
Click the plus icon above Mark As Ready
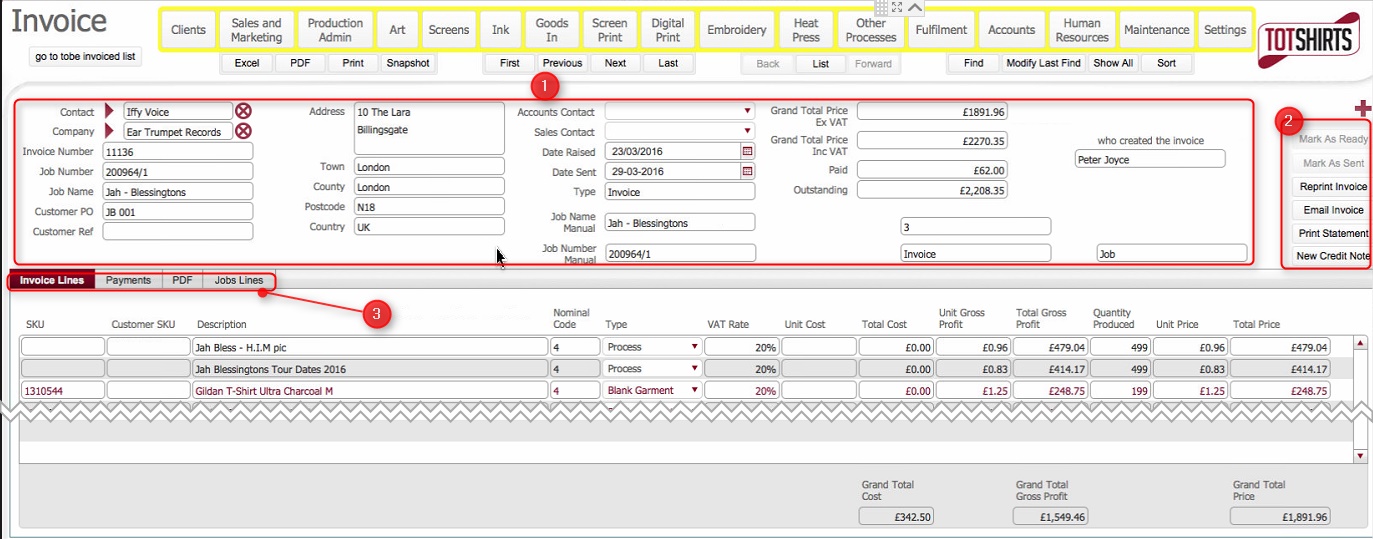[x=1362, y=108]
